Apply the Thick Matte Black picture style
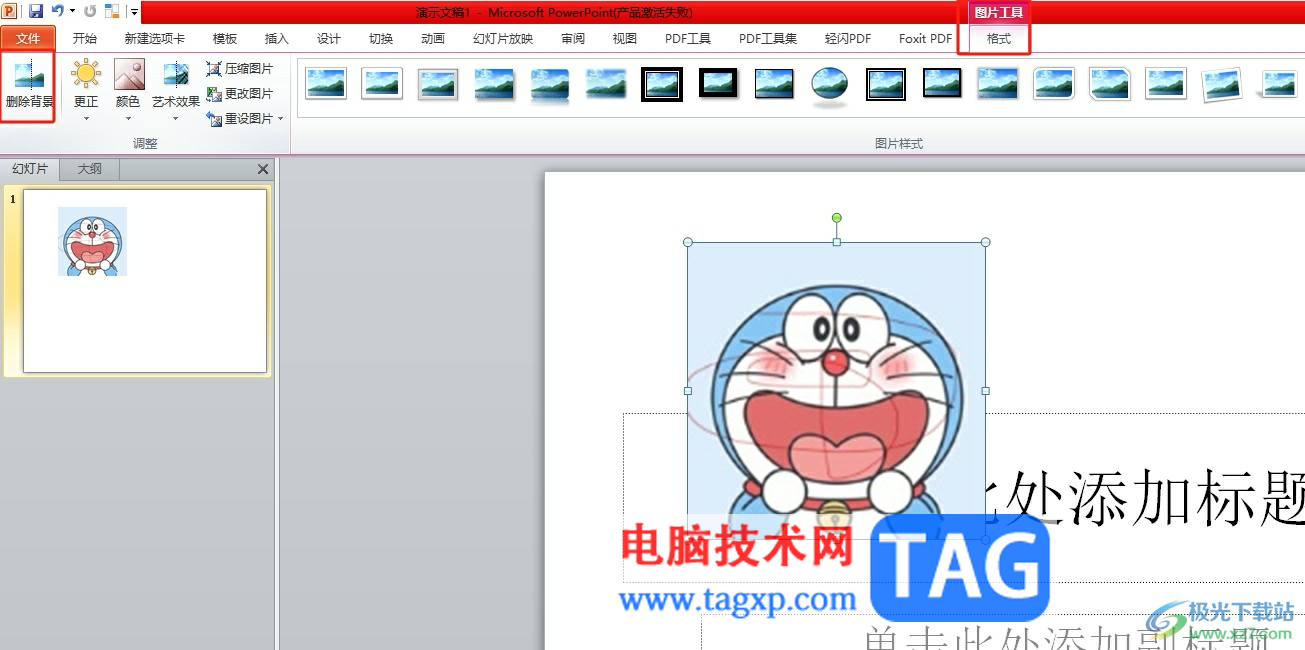Screen dimensions: 1305x650 pos(718,84)
